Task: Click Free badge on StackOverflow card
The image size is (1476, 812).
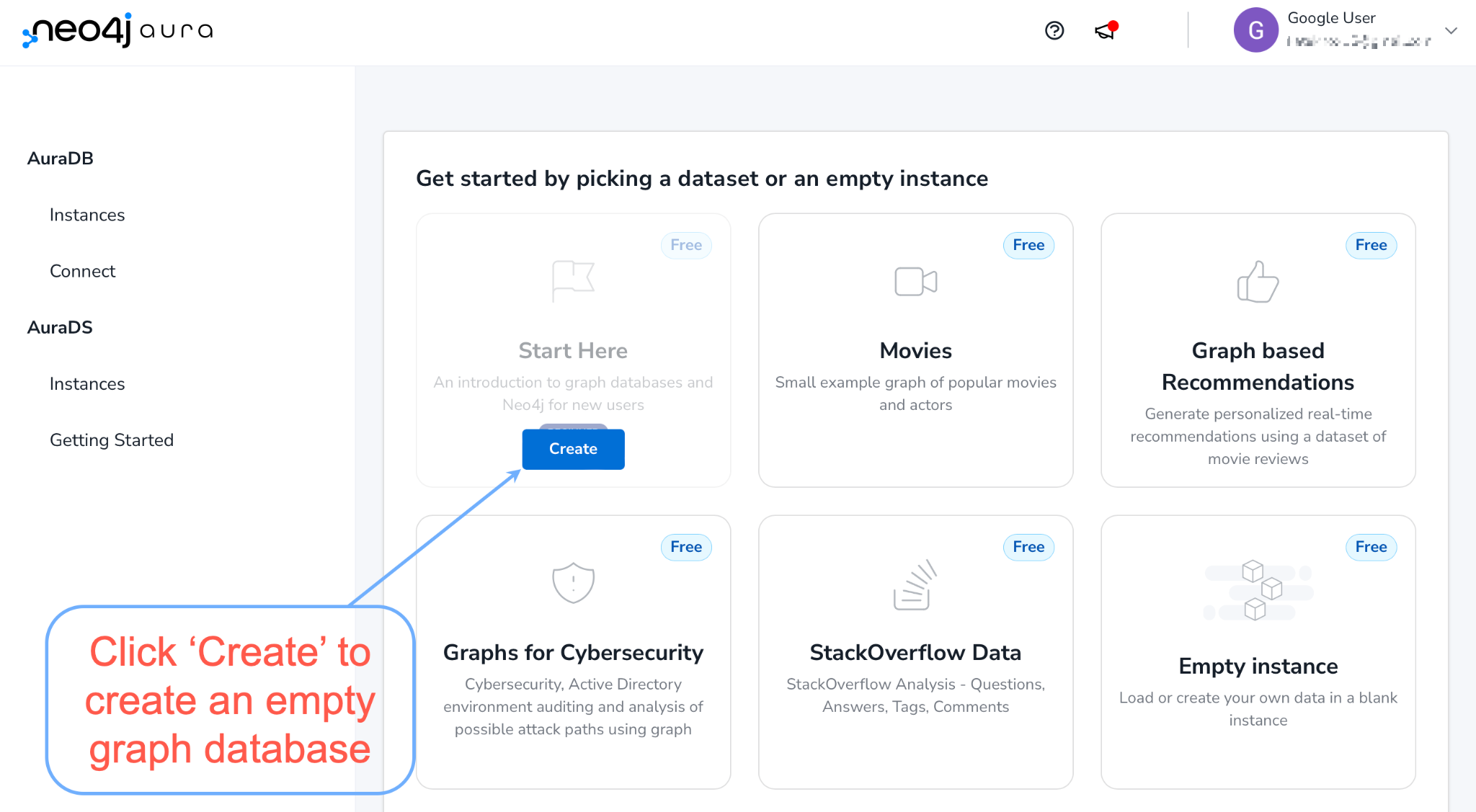Action: point(1028,547)
